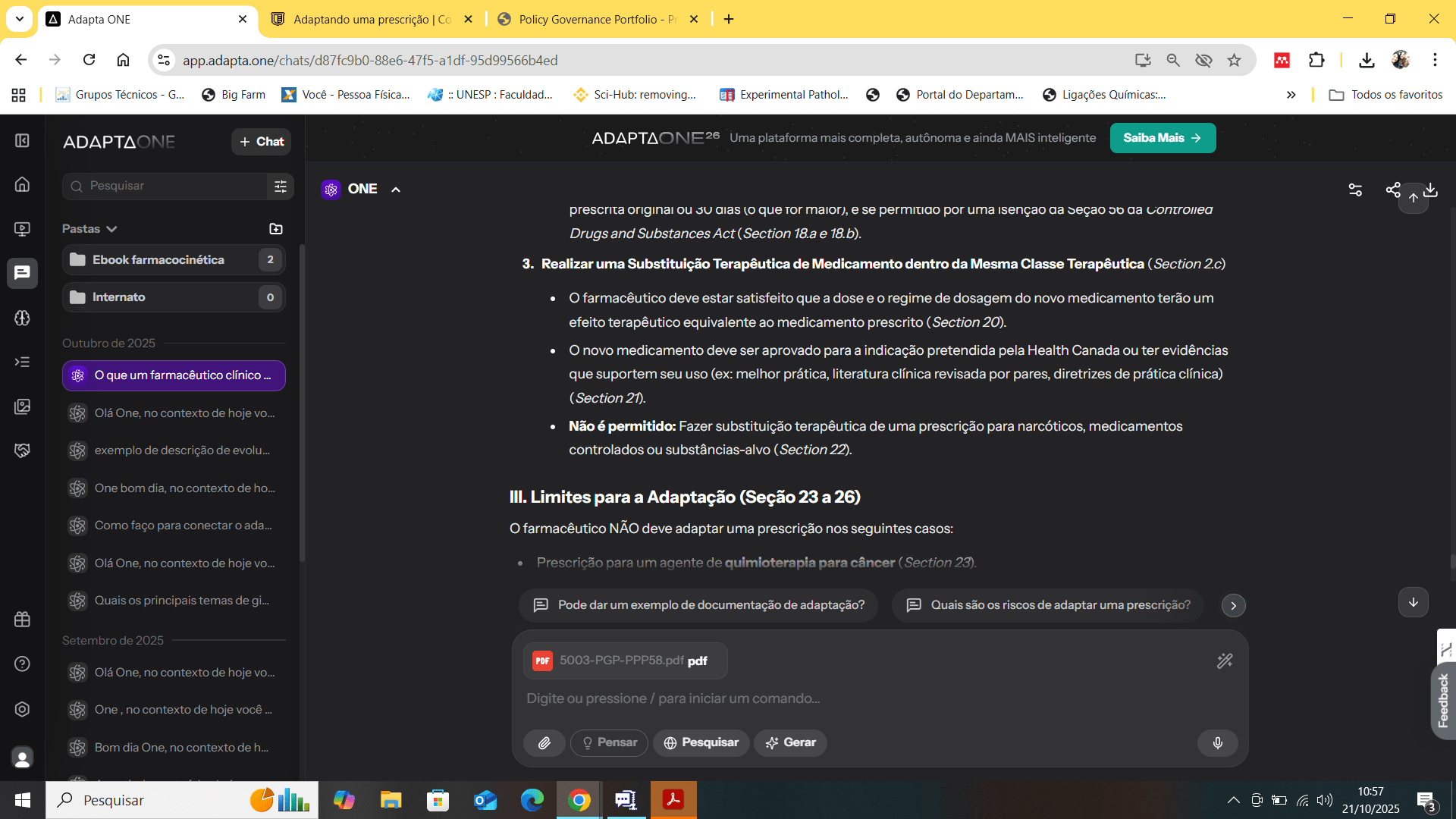Toggle the Gerar generation mode
Screen dimensions: 1456x819
790,743
